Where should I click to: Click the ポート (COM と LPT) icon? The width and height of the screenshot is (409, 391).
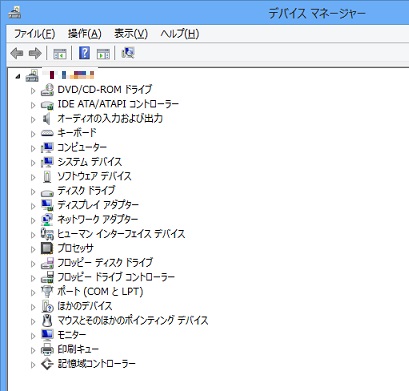[47, 292]
